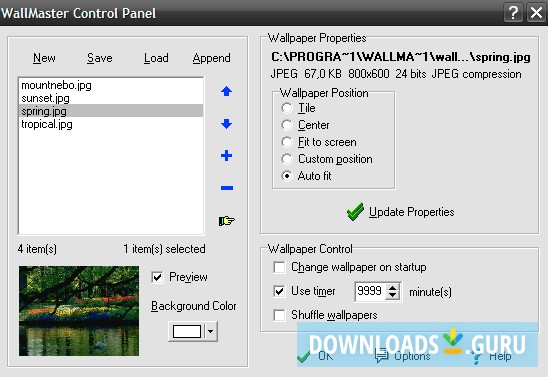
Task: Click the white background color swatch
Action: tap(187, 331)
